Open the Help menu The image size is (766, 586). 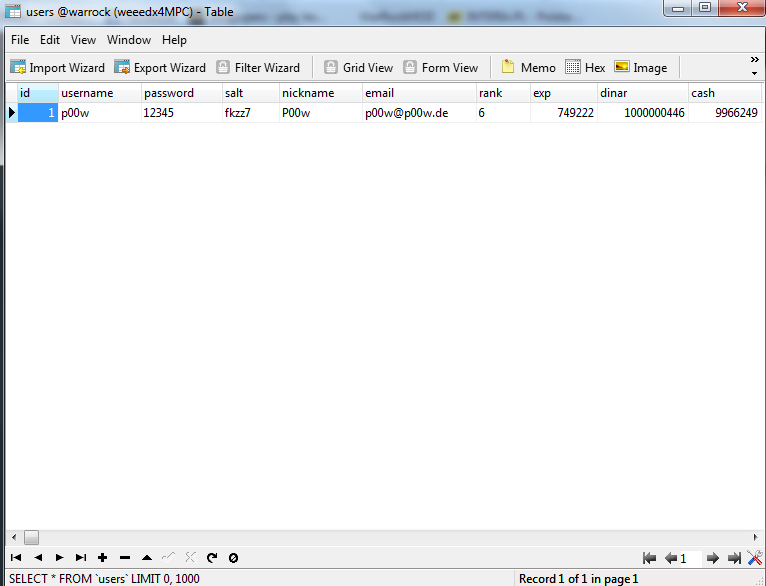(x=174, y=40)
